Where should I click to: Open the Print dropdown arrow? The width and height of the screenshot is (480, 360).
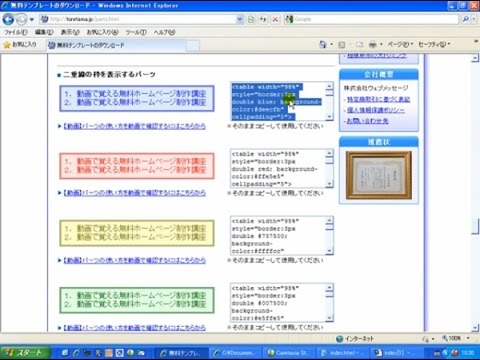coord(381,44)
